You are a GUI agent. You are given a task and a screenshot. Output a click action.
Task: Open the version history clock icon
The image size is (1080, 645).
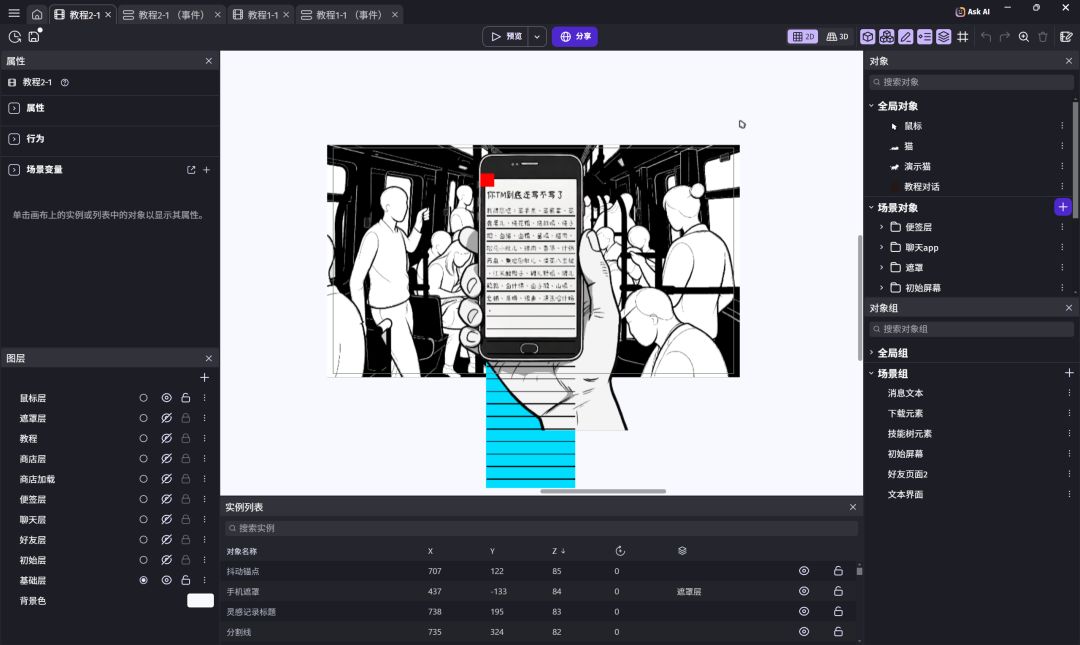pyautogui.click(x=14, y=37)
